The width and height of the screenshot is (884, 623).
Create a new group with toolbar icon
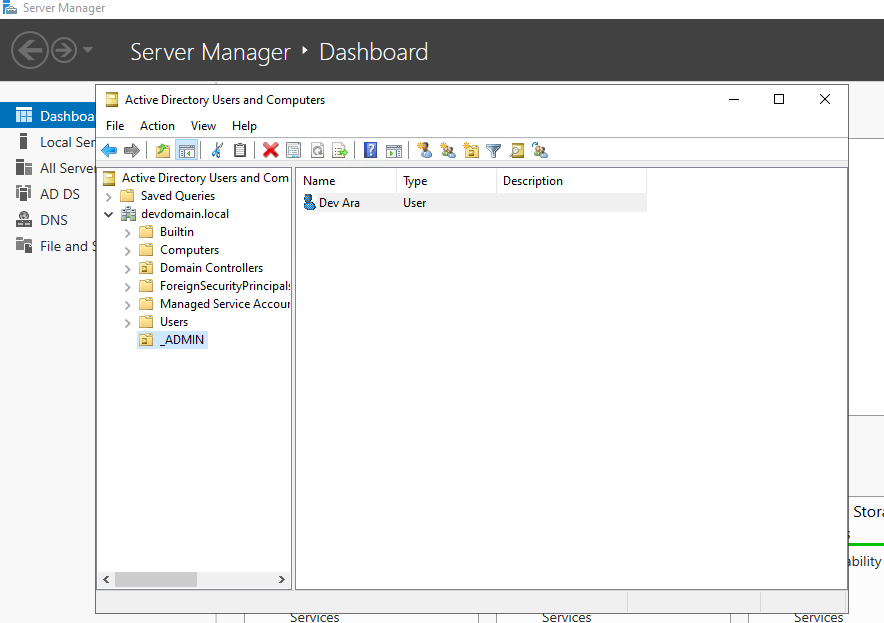[x=448, y=151]
